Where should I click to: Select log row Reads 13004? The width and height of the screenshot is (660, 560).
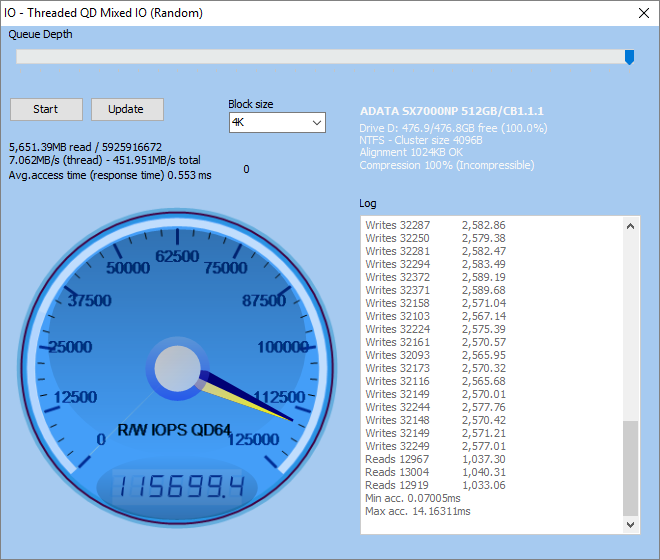click(435, 472)
